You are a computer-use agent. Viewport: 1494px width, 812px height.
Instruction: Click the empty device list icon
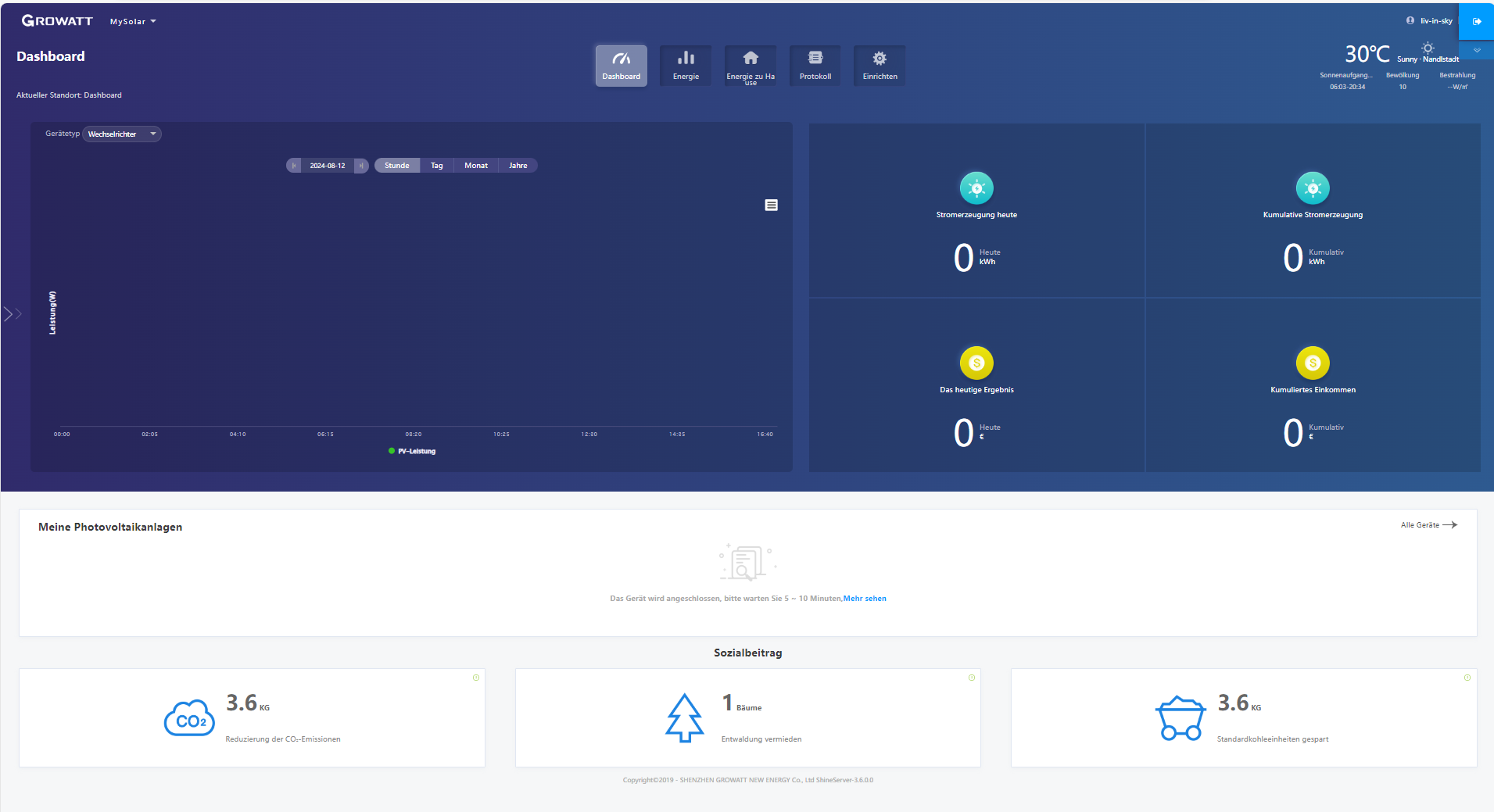[x=747, y=563]
